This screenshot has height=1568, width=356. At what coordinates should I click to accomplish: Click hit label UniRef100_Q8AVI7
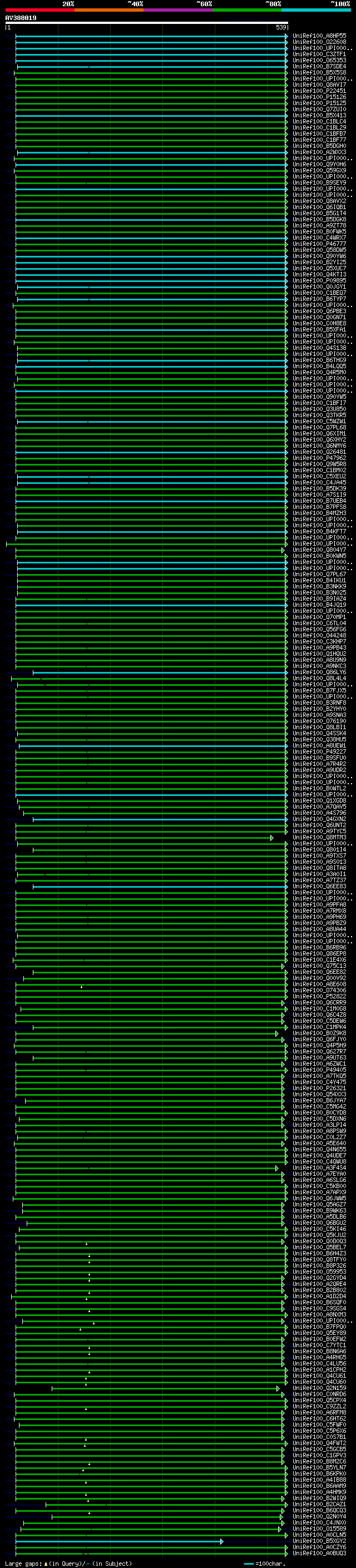pos(319,85)
